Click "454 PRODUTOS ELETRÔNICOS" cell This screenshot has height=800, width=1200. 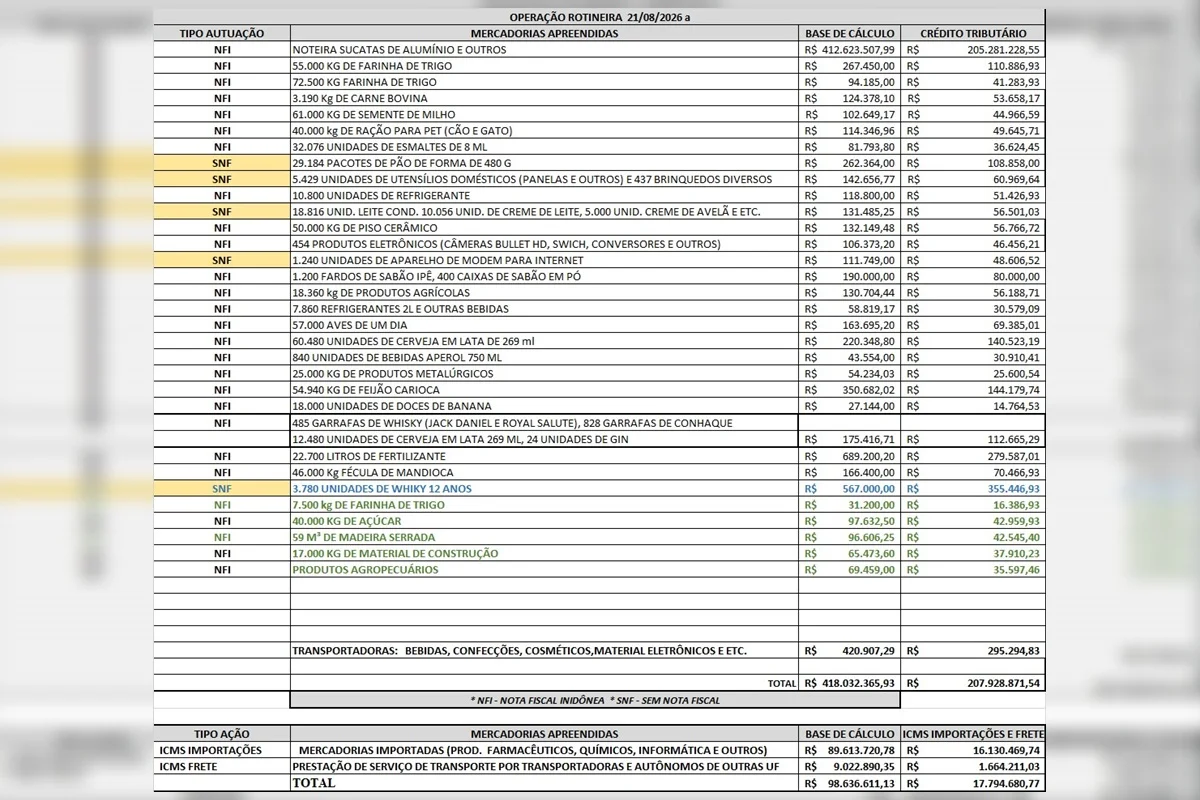coord(545,244)
